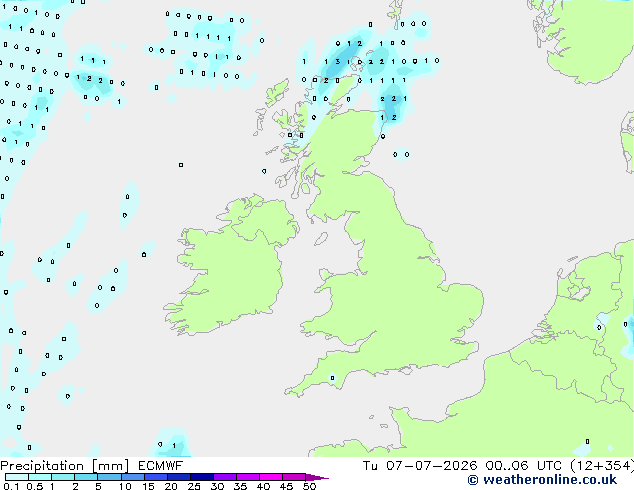Click the legend label '35'

pos(240,486)
